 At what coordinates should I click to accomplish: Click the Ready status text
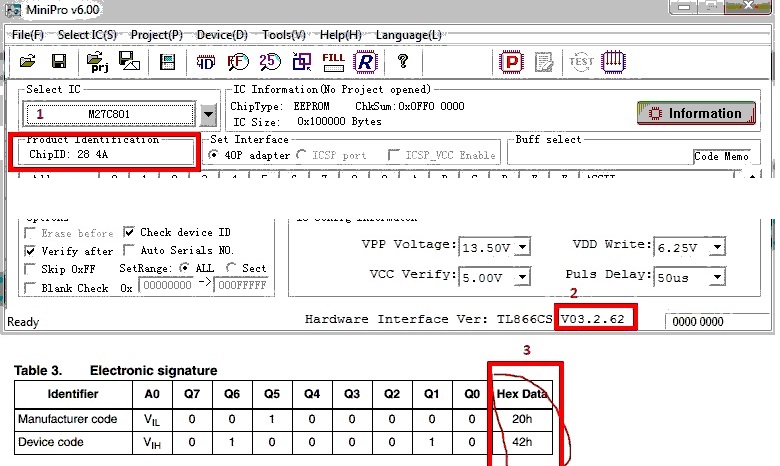point(23,322)
